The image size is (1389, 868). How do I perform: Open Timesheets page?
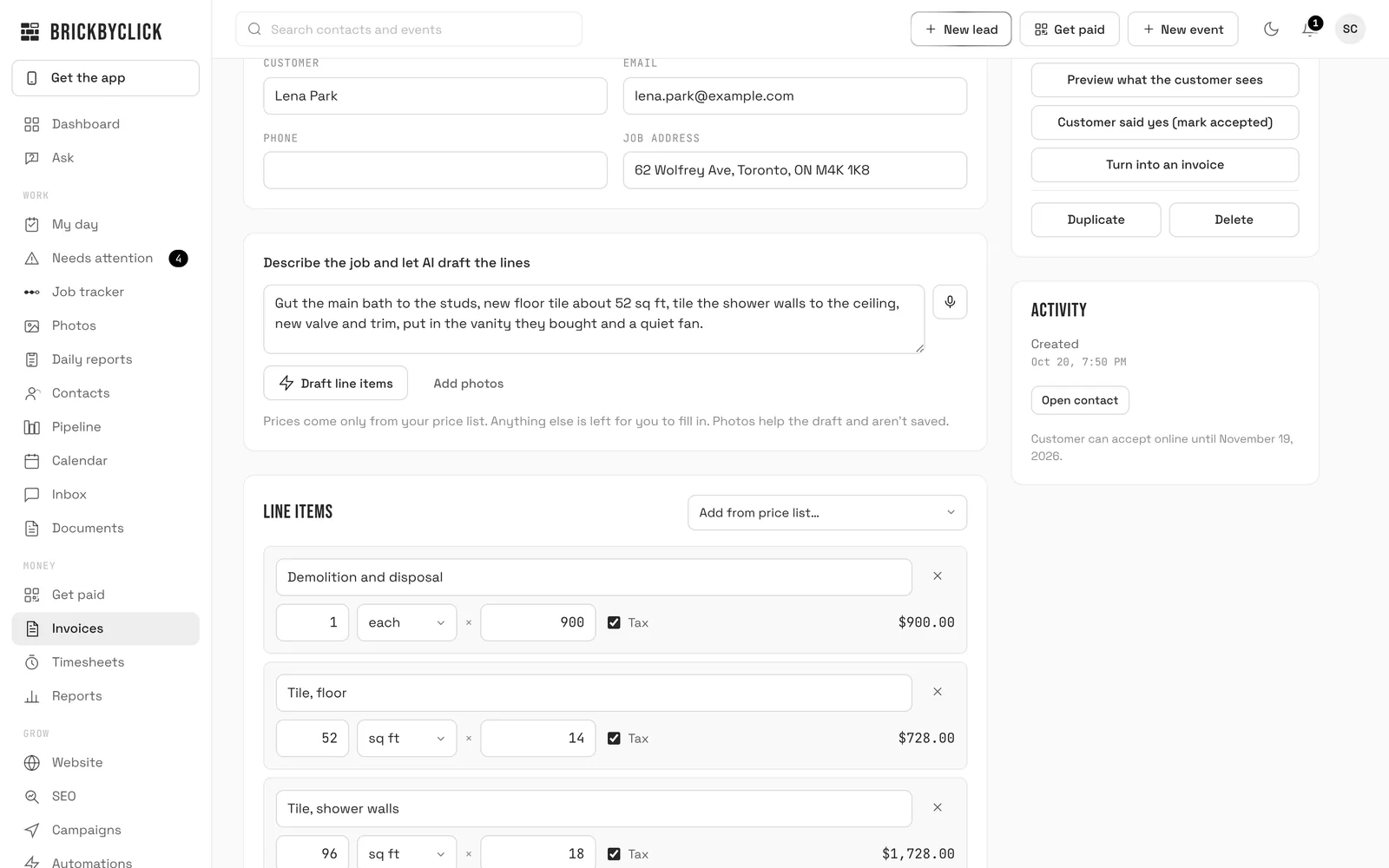coord(106,662)
